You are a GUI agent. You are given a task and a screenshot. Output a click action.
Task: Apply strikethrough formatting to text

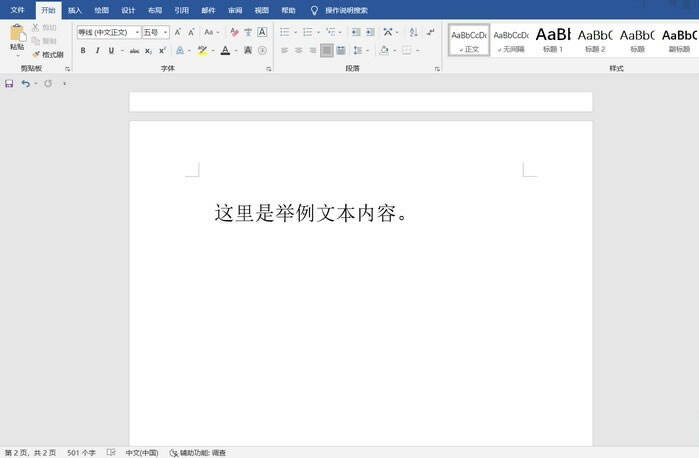(134, 50)
